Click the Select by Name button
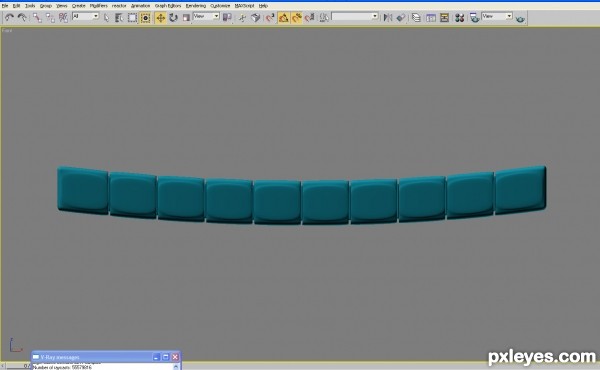The height and width of the screenshot is (370, 600). coord(119,18)
